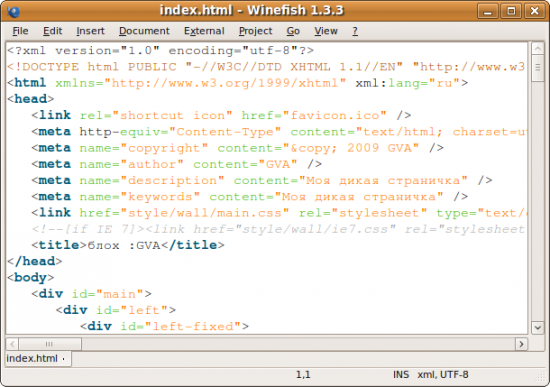Click the '<body>' tag line

[x=31, y=278]
